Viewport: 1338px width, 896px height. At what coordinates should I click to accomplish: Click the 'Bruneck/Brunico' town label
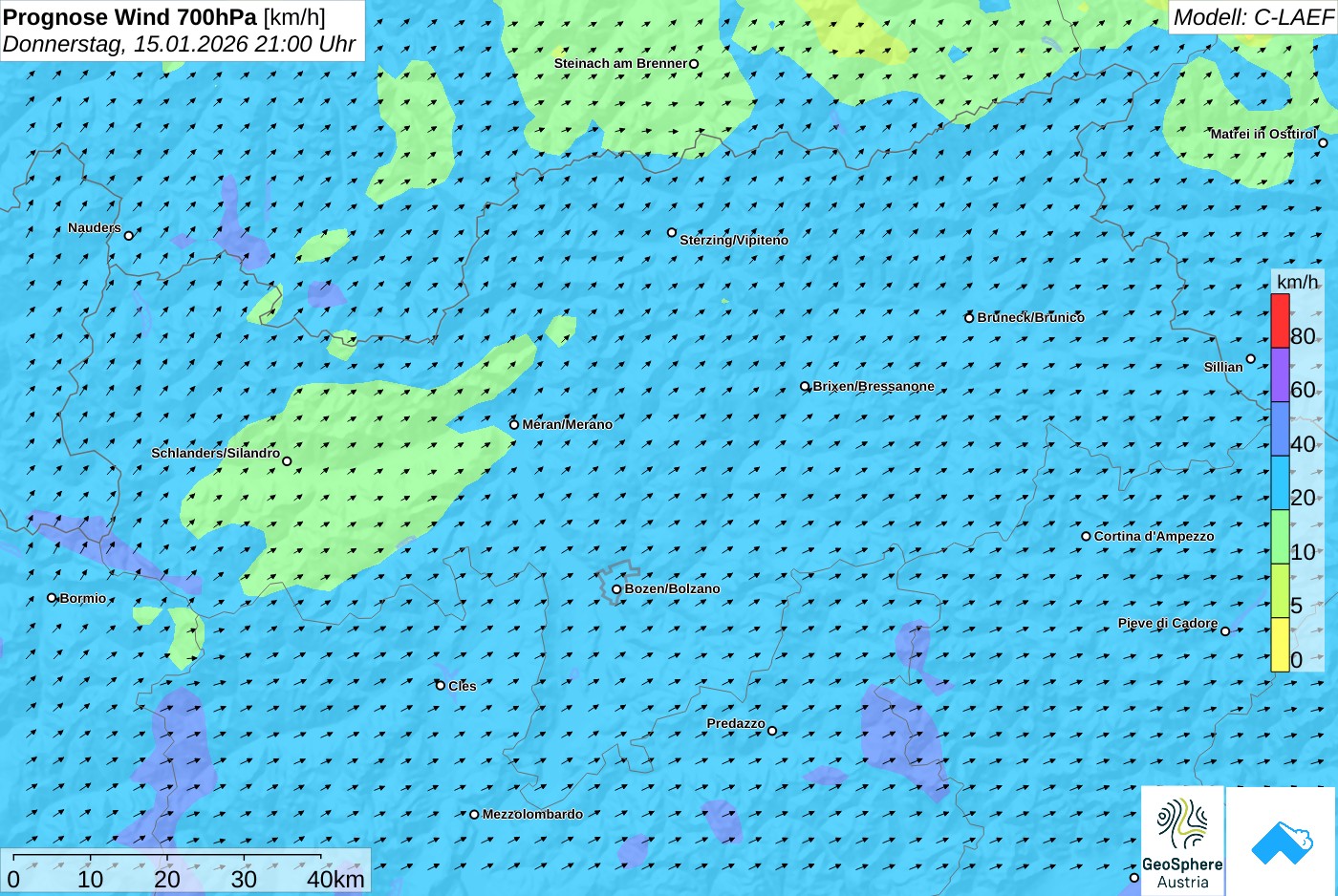[x=1031, y=317]
